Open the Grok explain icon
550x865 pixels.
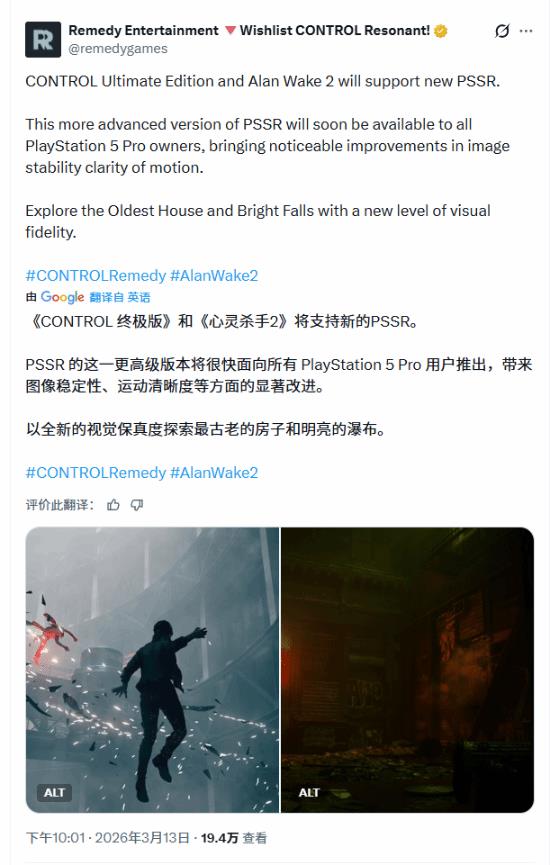pyautogui.click(x=501, y=31)
